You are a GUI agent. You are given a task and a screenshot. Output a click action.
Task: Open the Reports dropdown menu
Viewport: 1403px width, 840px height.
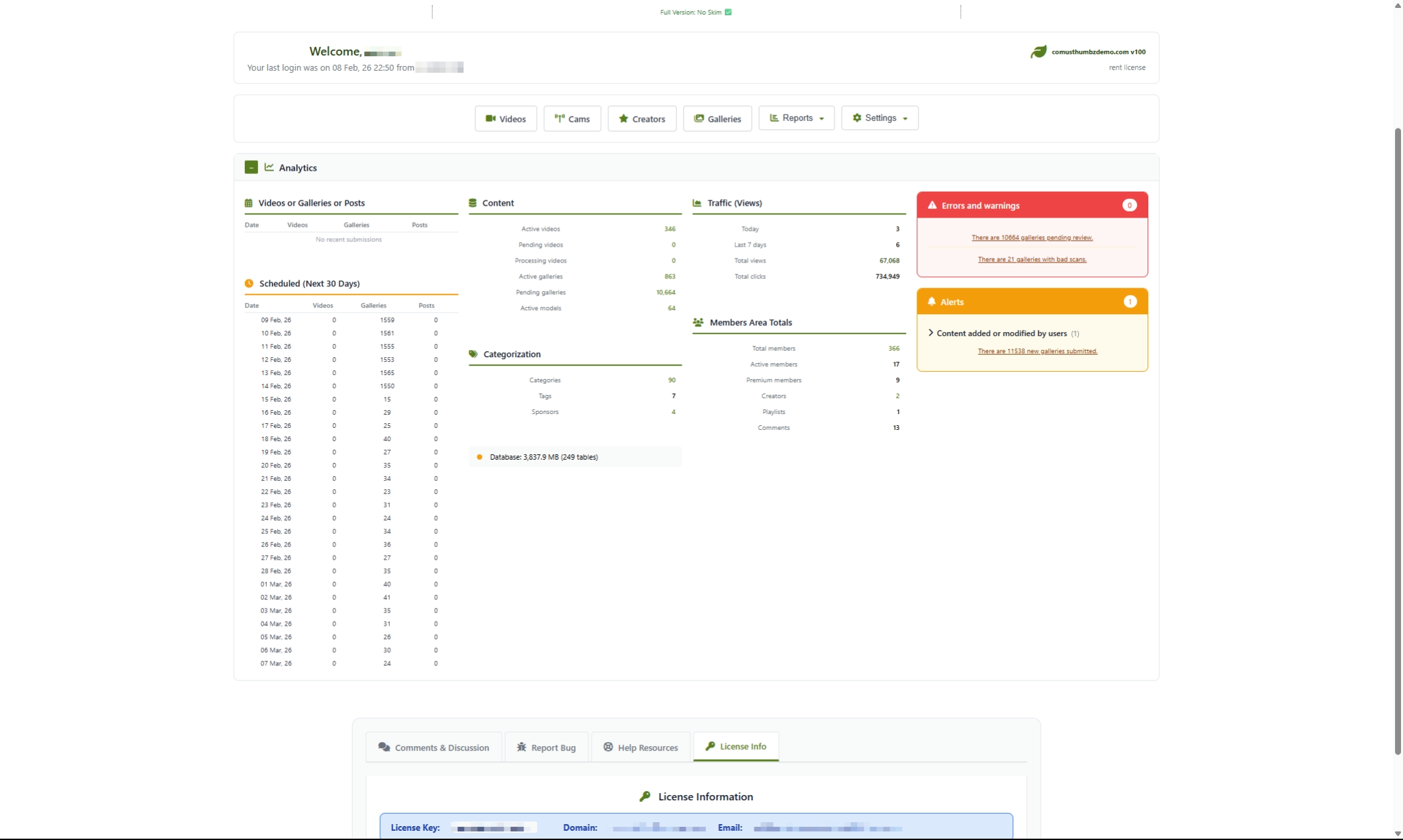[796, 118]
